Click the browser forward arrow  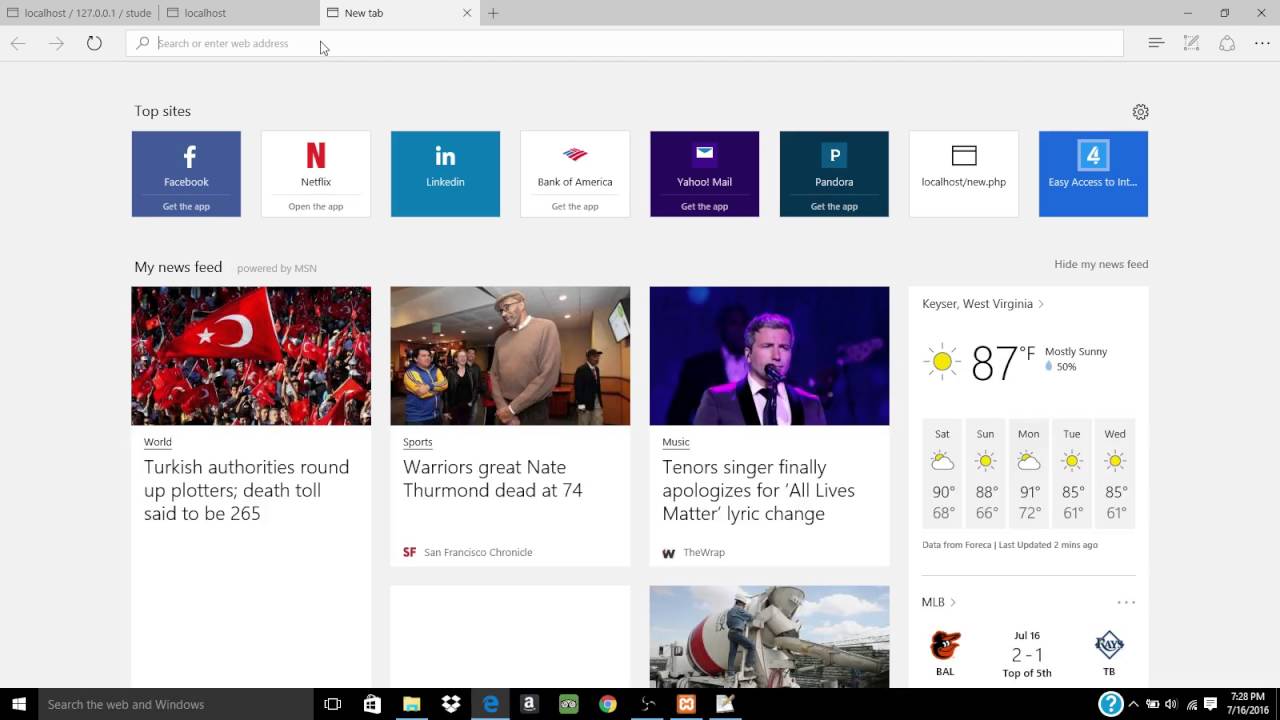56,43
